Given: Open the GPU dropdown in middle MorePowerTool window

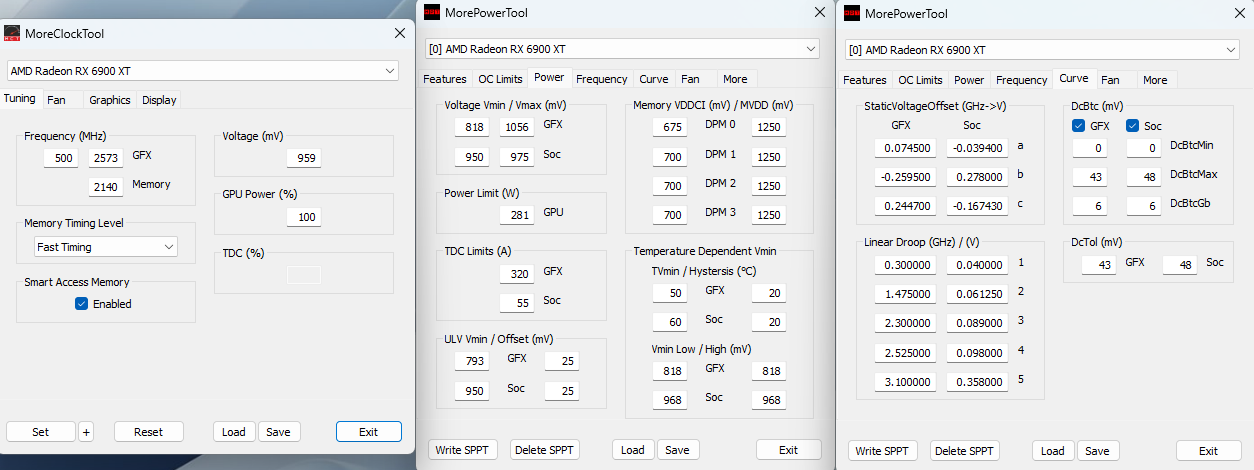Looking at the screenshot, I should coord(623,48).
